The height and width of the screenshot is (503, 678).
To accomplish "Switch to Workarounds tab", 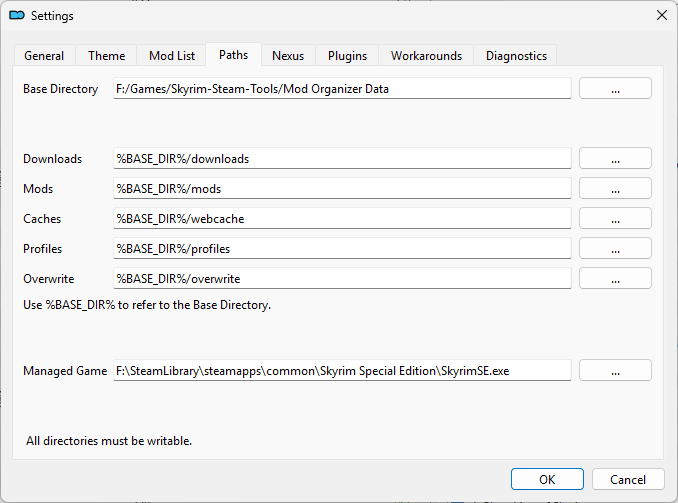I will pos(426,56).
